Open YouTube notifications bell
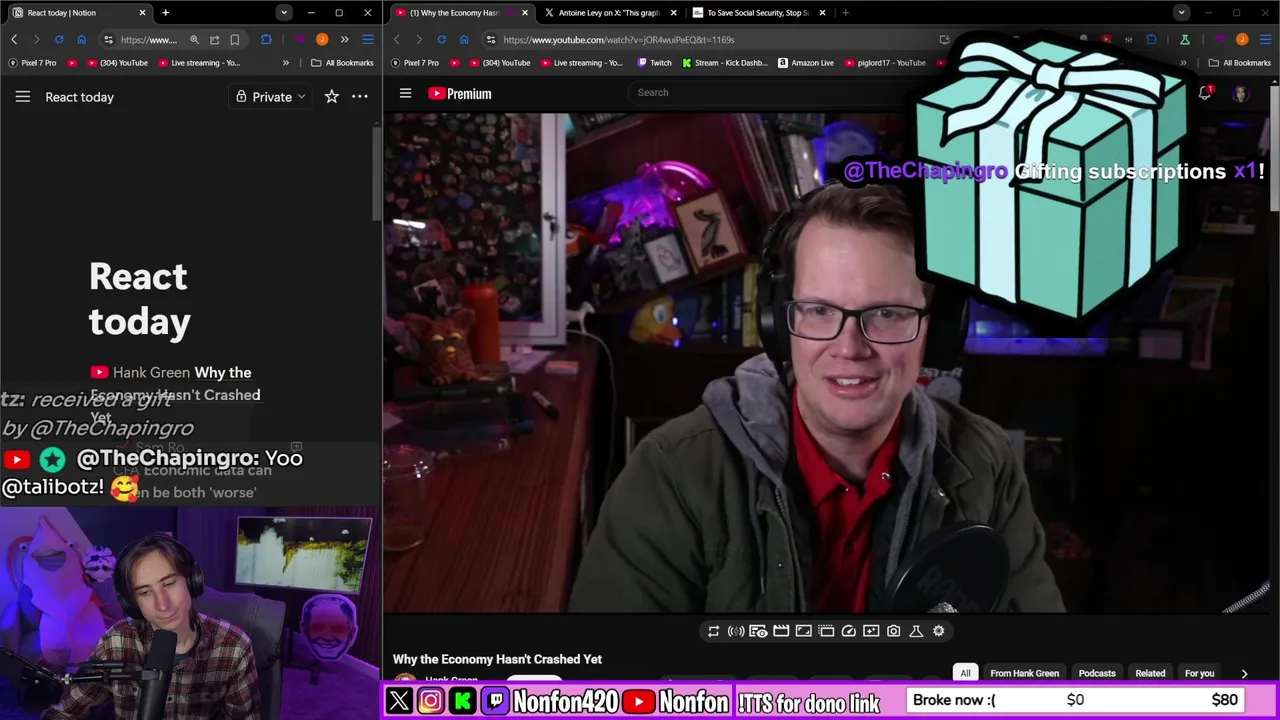The image size is (1280, 720). click(1205, 93)
